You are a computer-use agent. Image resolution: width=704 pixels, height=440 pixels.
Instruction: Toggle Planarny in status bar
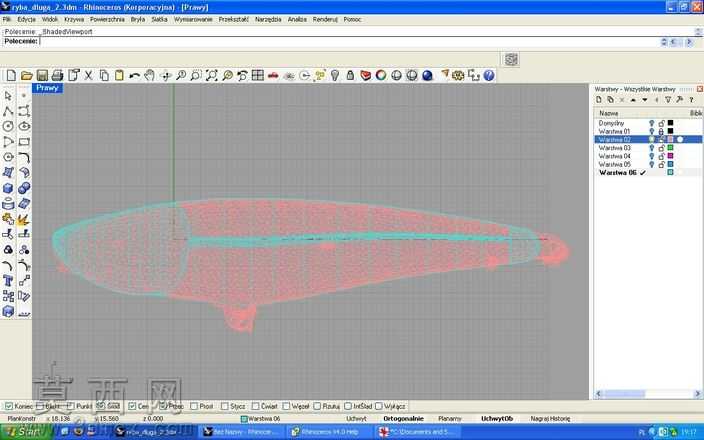tap(449, 418)
